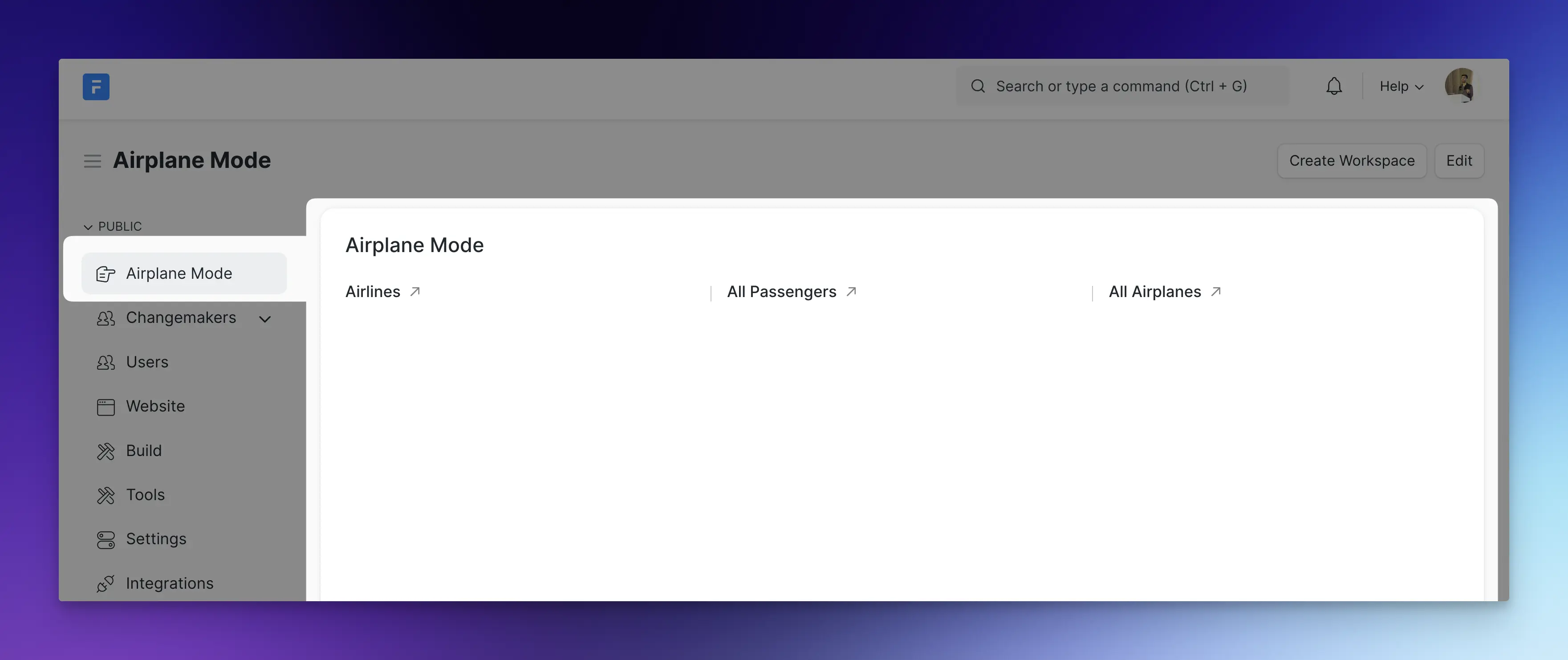Click the arrow icon beside All Passengers

[852, 292]
